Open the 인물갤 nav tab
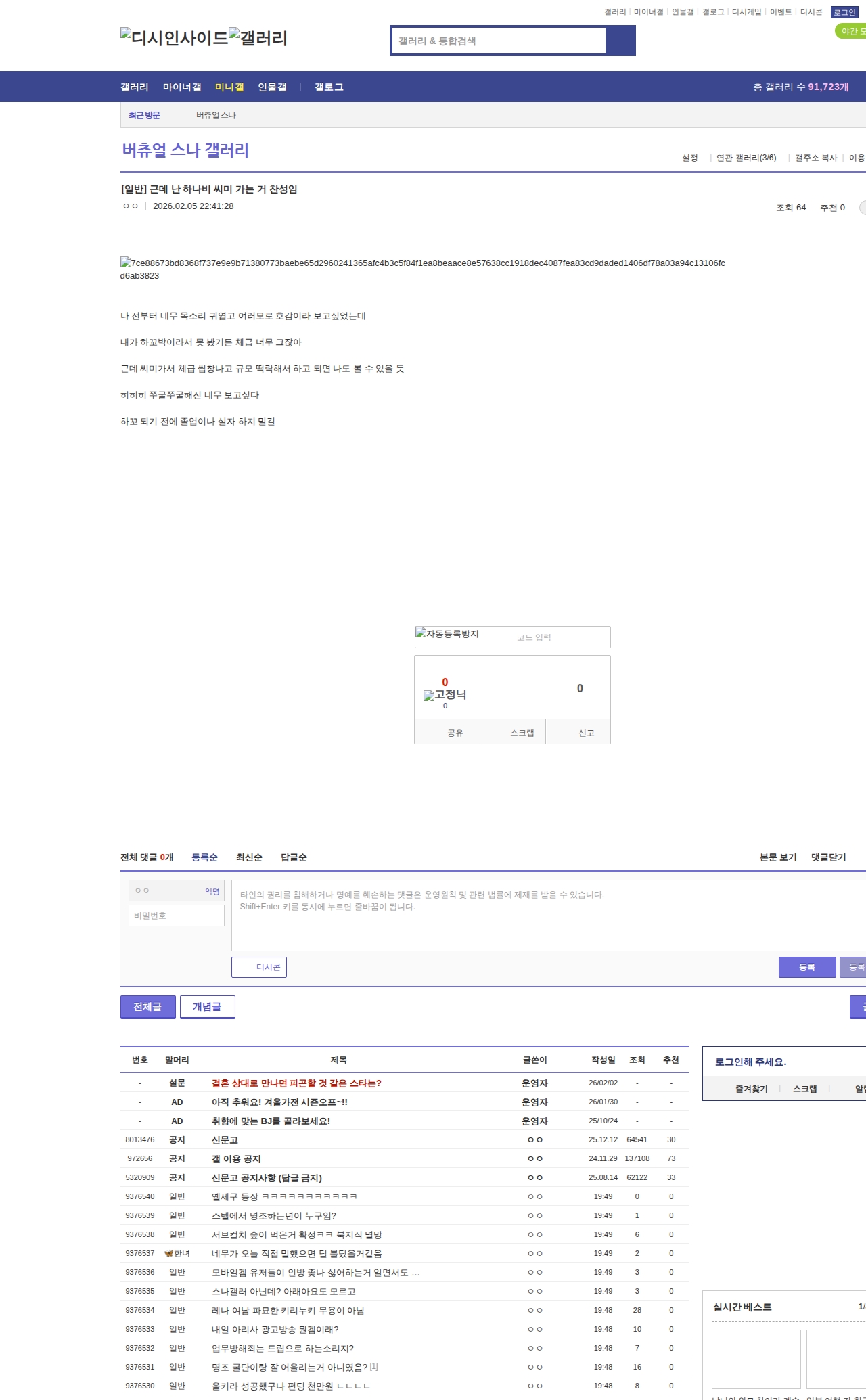 click(272, 87)
